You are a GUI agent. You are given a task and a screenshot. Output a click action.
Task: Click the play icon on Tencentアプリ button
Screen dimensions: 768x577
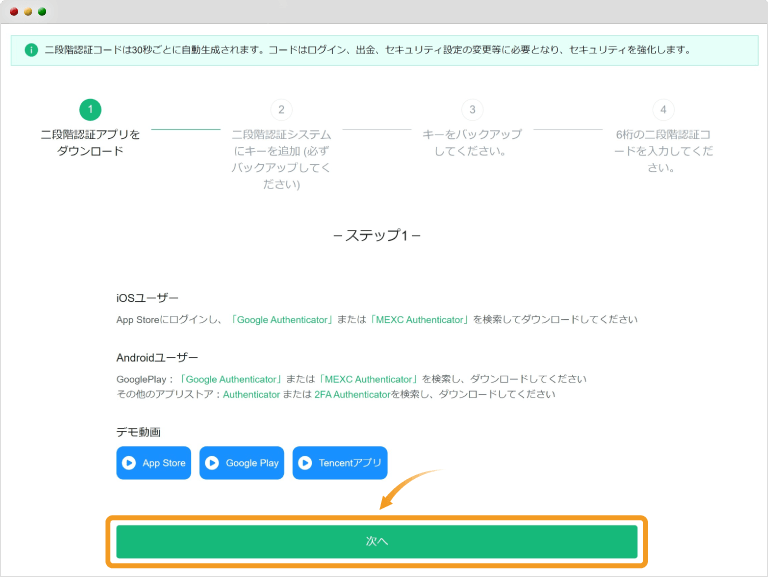click(305, 463)
